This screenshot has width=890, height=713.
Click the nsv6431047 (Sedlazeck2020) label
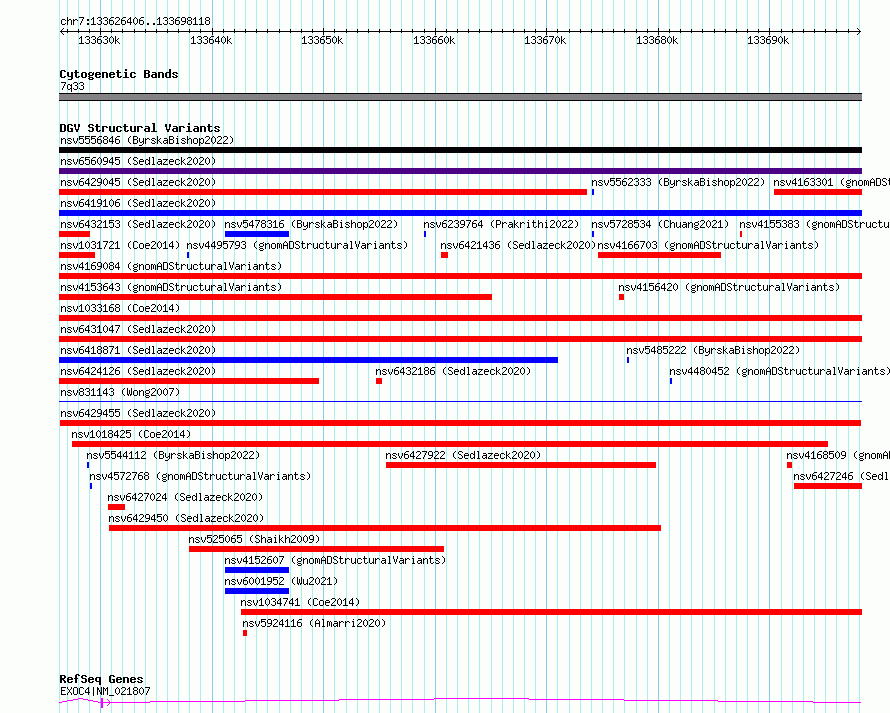coord(138,329)
